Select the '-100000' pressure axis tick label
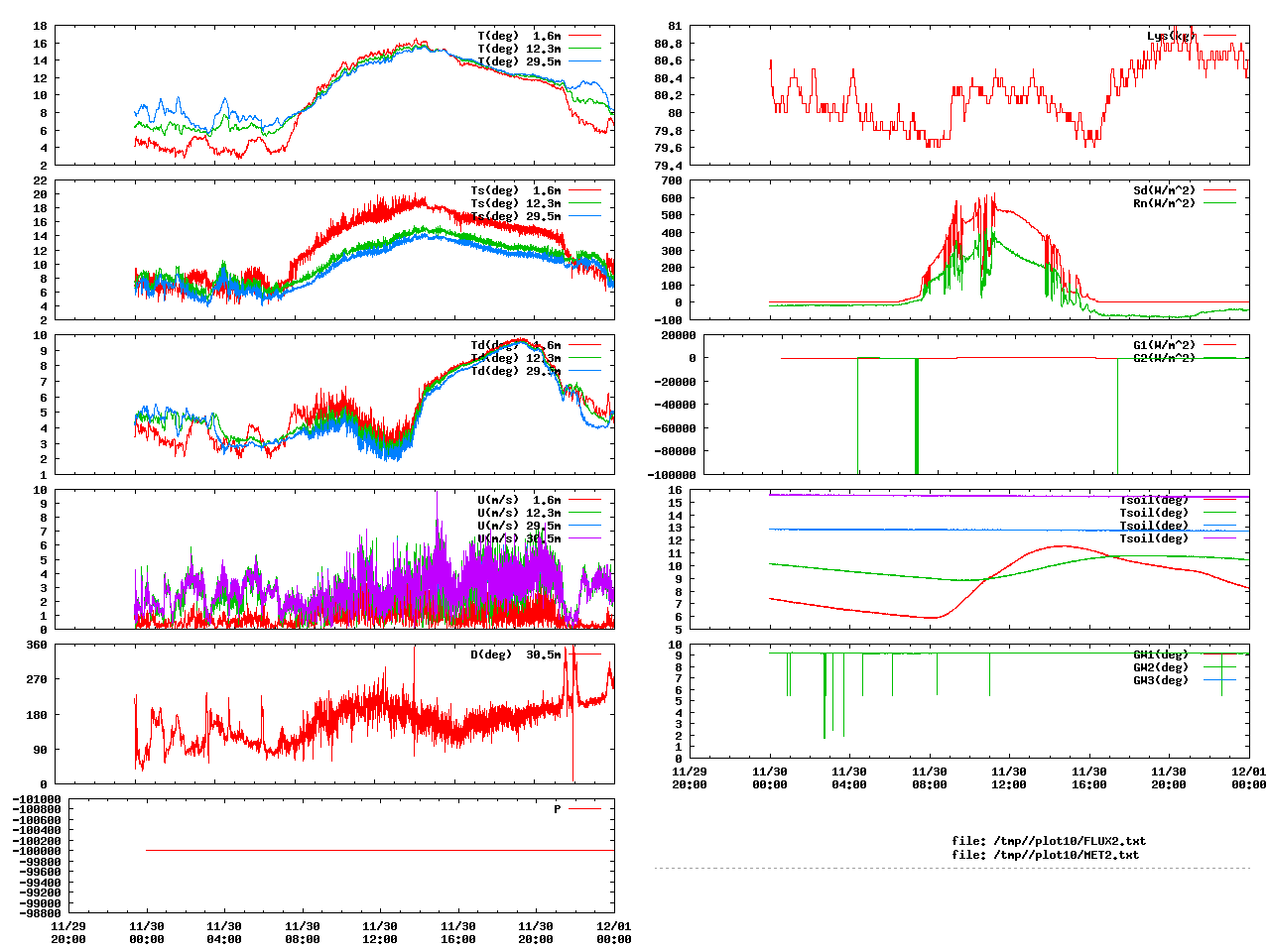This screenshot has height=952, width=1270. tap(37, 851)
